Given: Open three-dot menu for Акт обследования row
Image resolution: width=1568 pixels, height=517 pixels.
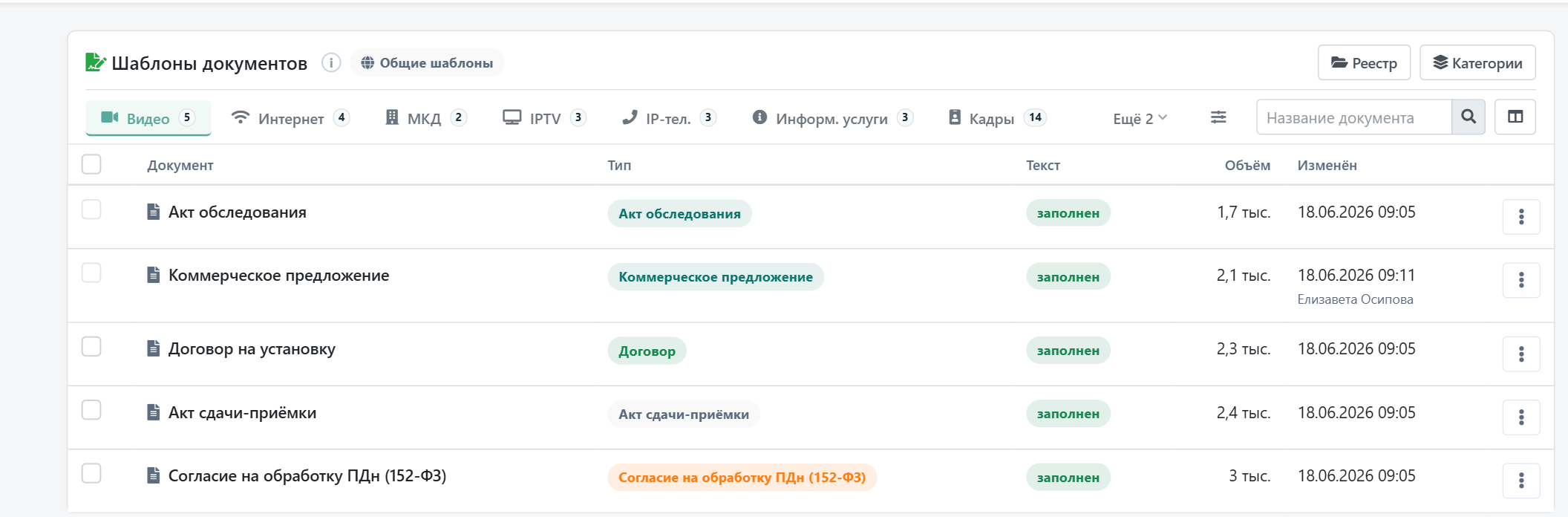Looking at the screenshot, I should (x=1521, y=217).
